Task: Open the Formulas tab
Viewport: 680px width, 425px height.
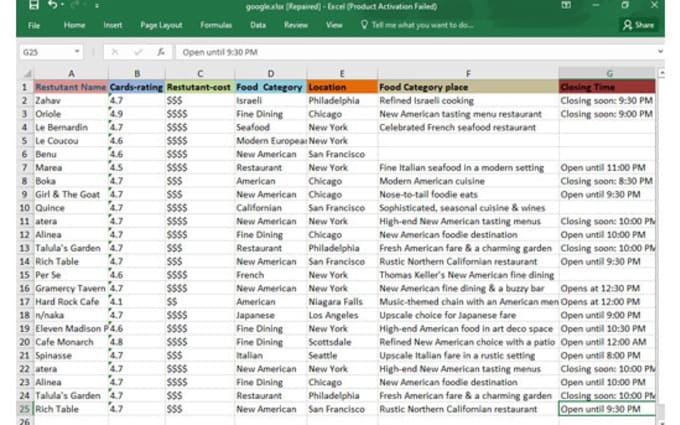Action: coord(216,25)
